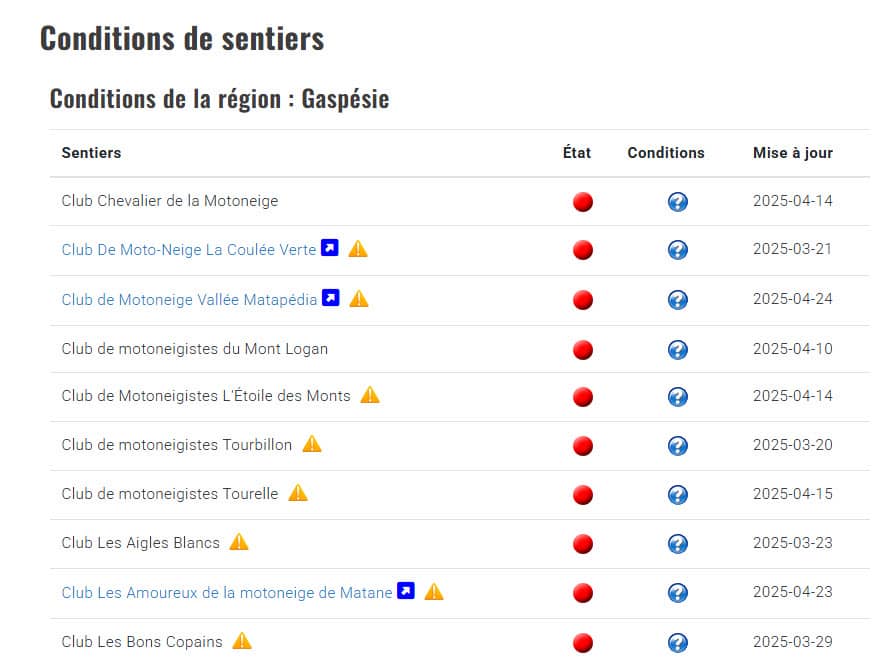Click the warning triangle beside Club de motoneigistes Tourbillon

pyautogui.click(x=311, y=444)
